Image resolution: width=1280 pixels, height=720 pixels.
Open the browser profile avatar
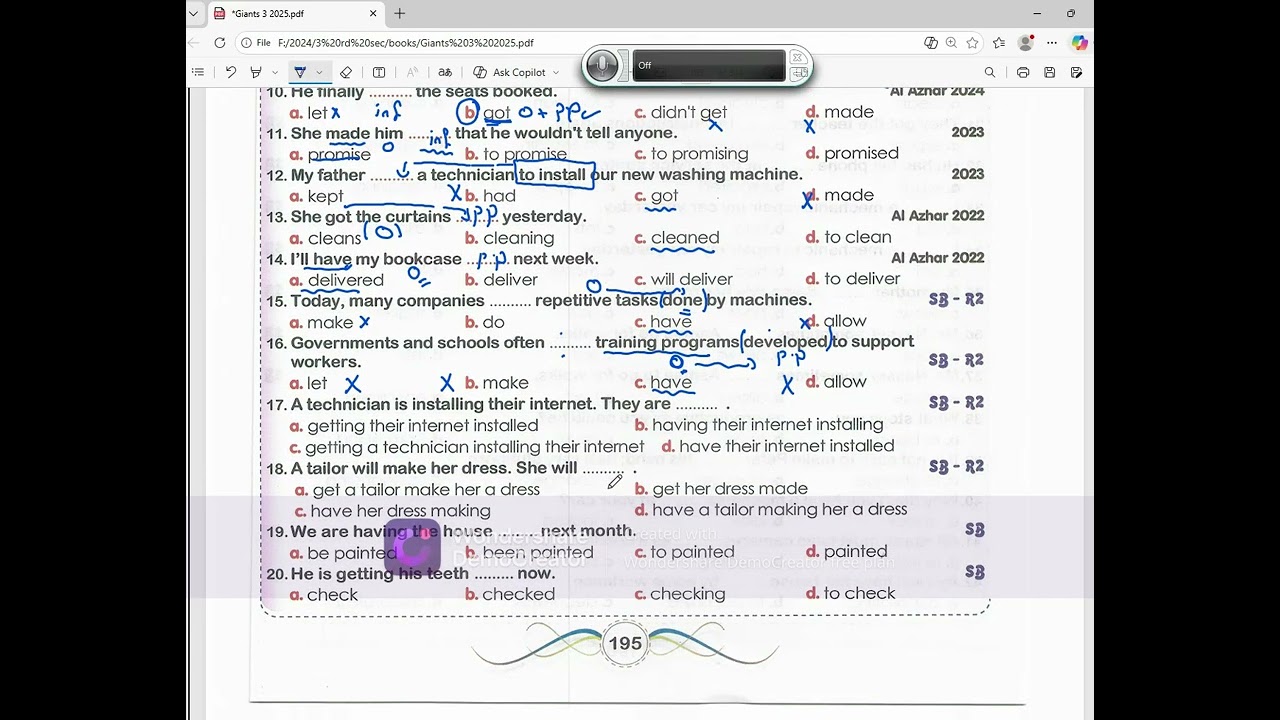coord(1025,43)
